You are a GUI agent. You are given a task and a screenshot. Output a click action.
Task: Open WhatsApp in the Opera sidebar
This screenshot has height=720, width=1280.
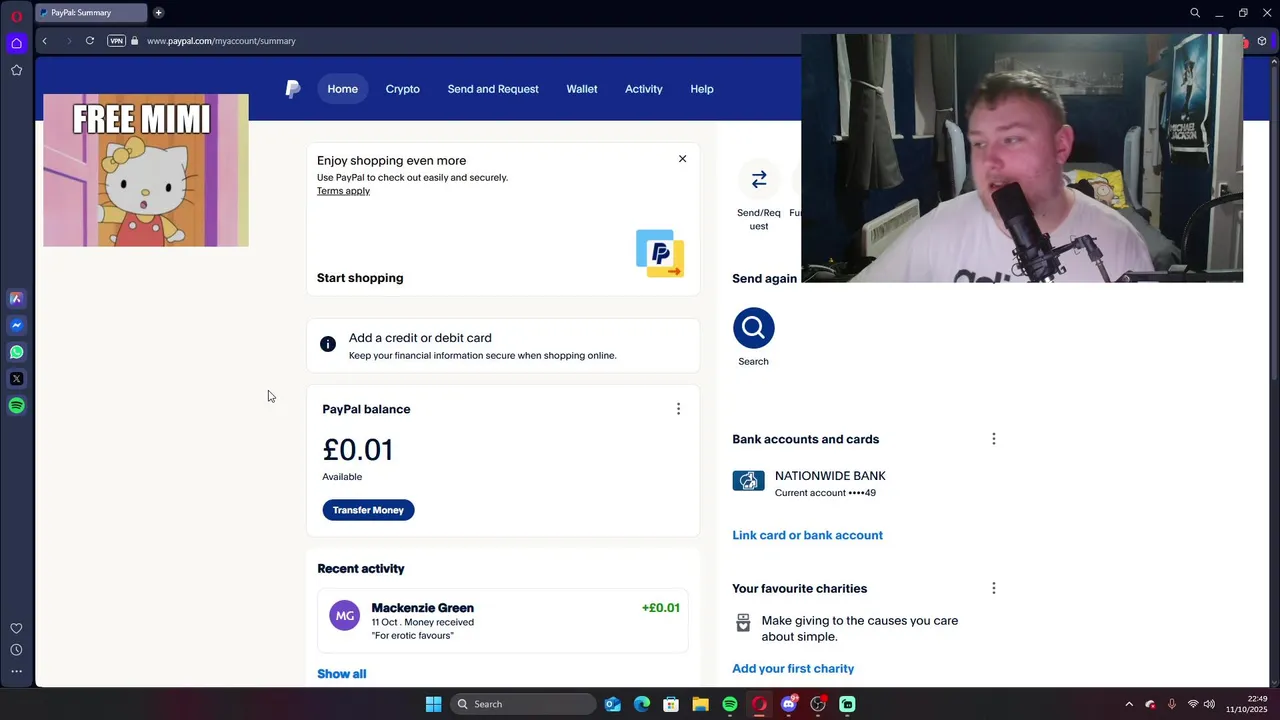tap(16, 352)
